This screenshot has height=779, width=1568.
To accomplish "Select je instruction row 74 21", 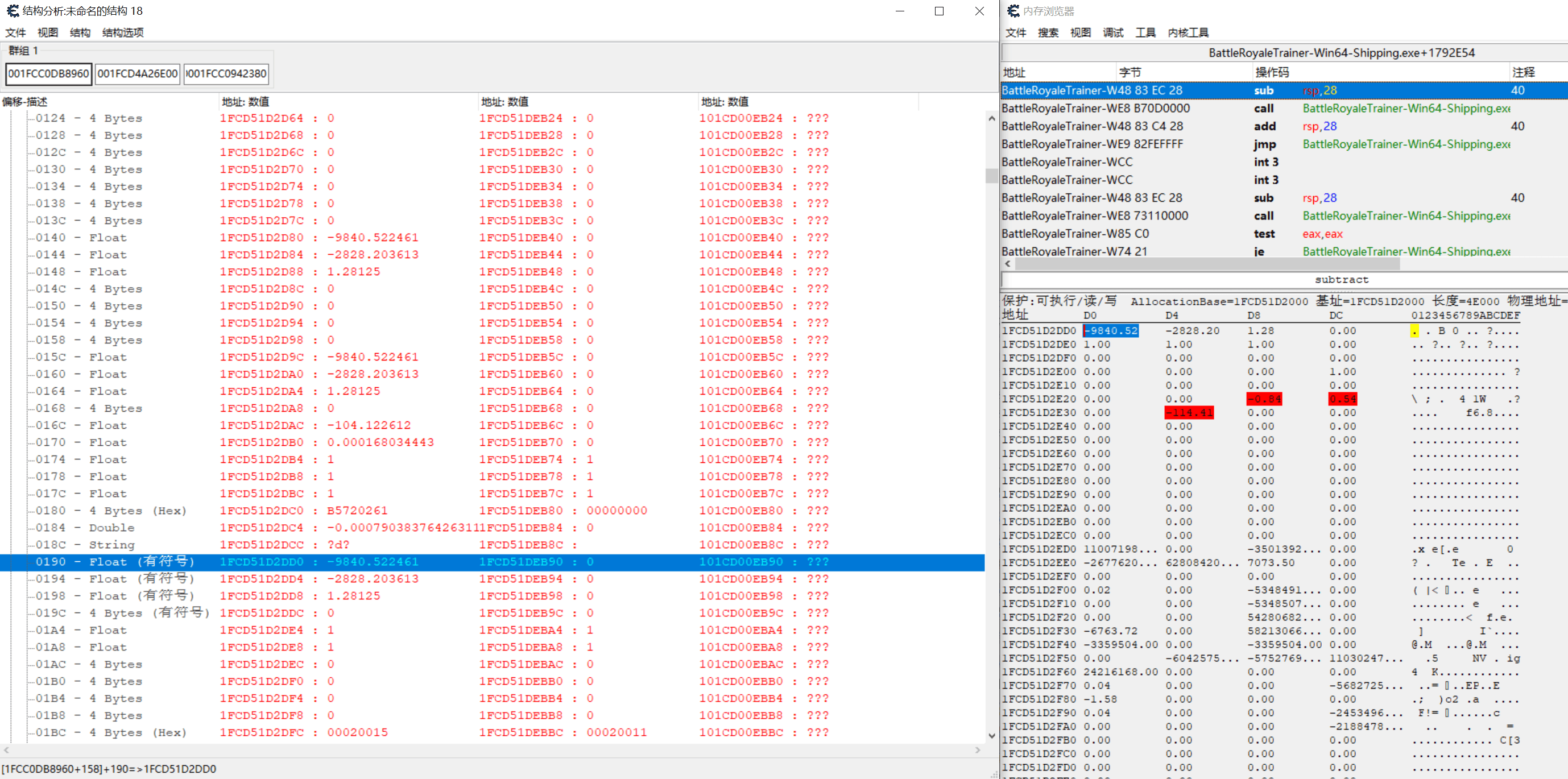I will click(1284, 251).
